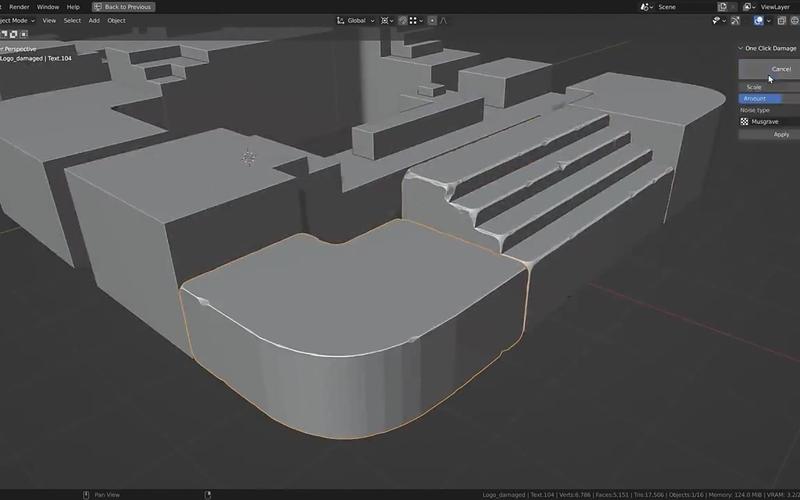Collapse the One Click Damage panel
The width and height of the screenshot is (800, 500).
[740, 48]
